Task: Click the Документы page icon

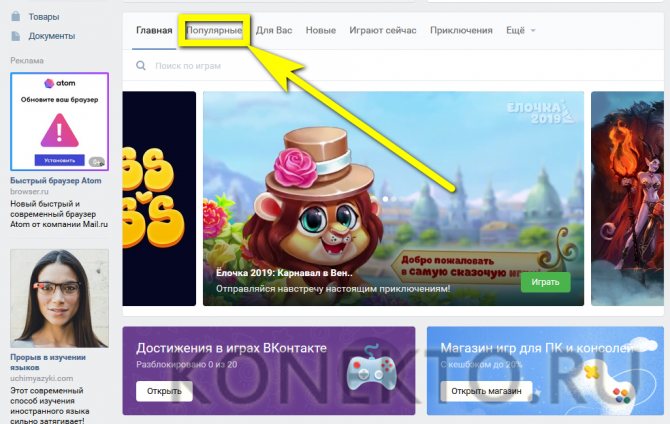Action: pyautogui.click(x=16, y=36)
